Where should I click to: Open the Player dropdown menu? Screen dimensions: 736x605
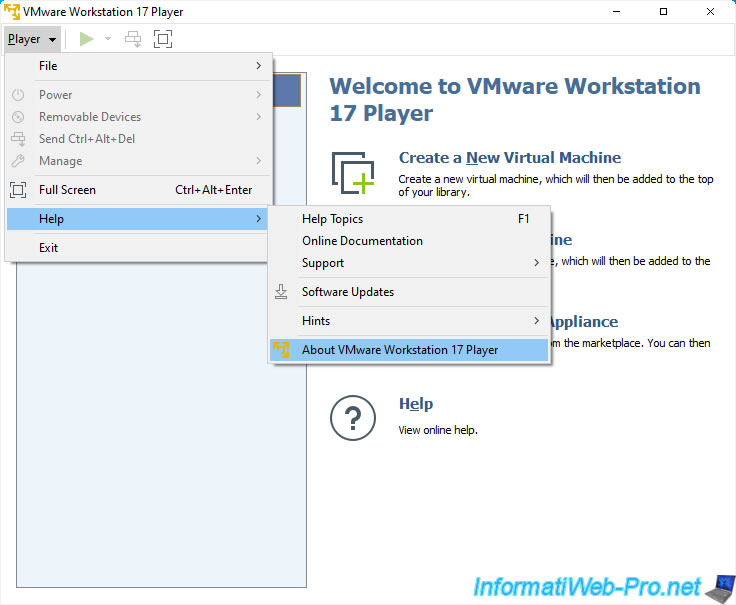(x=32, y=39)
